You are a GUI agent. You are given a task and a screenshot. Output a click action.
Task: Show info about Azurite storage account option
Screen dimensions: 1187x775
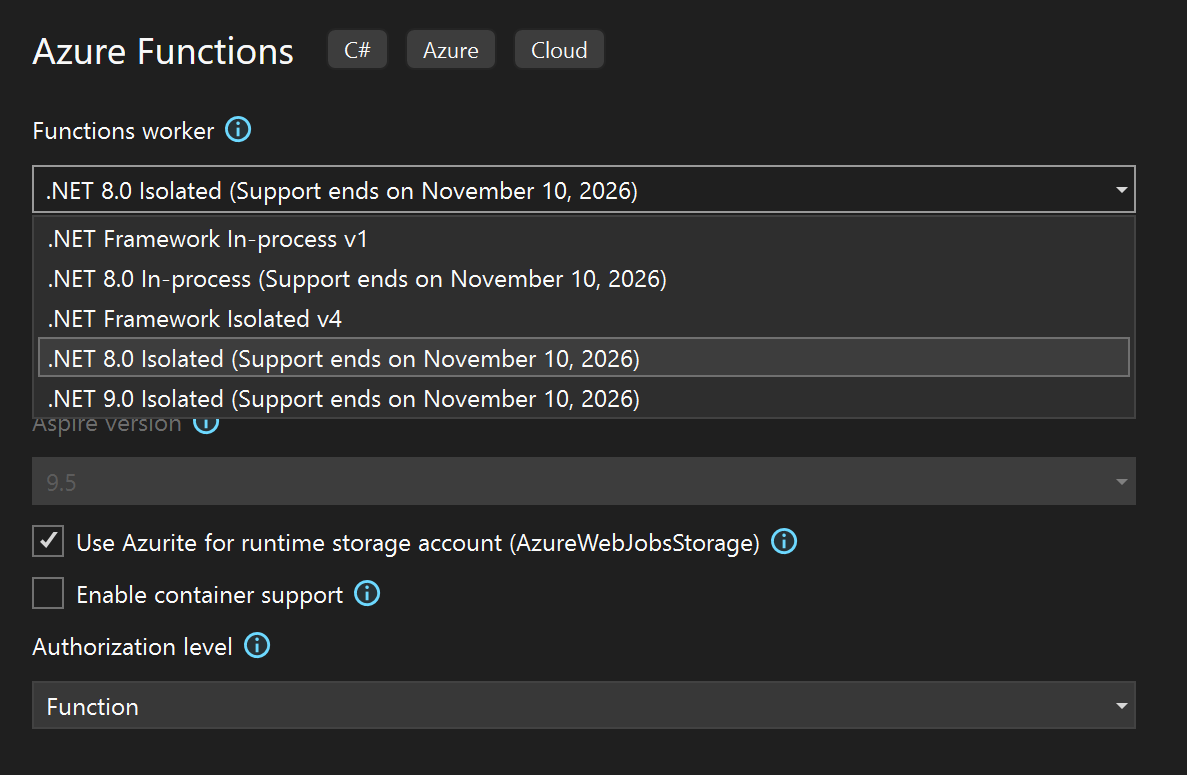point(784,541)
